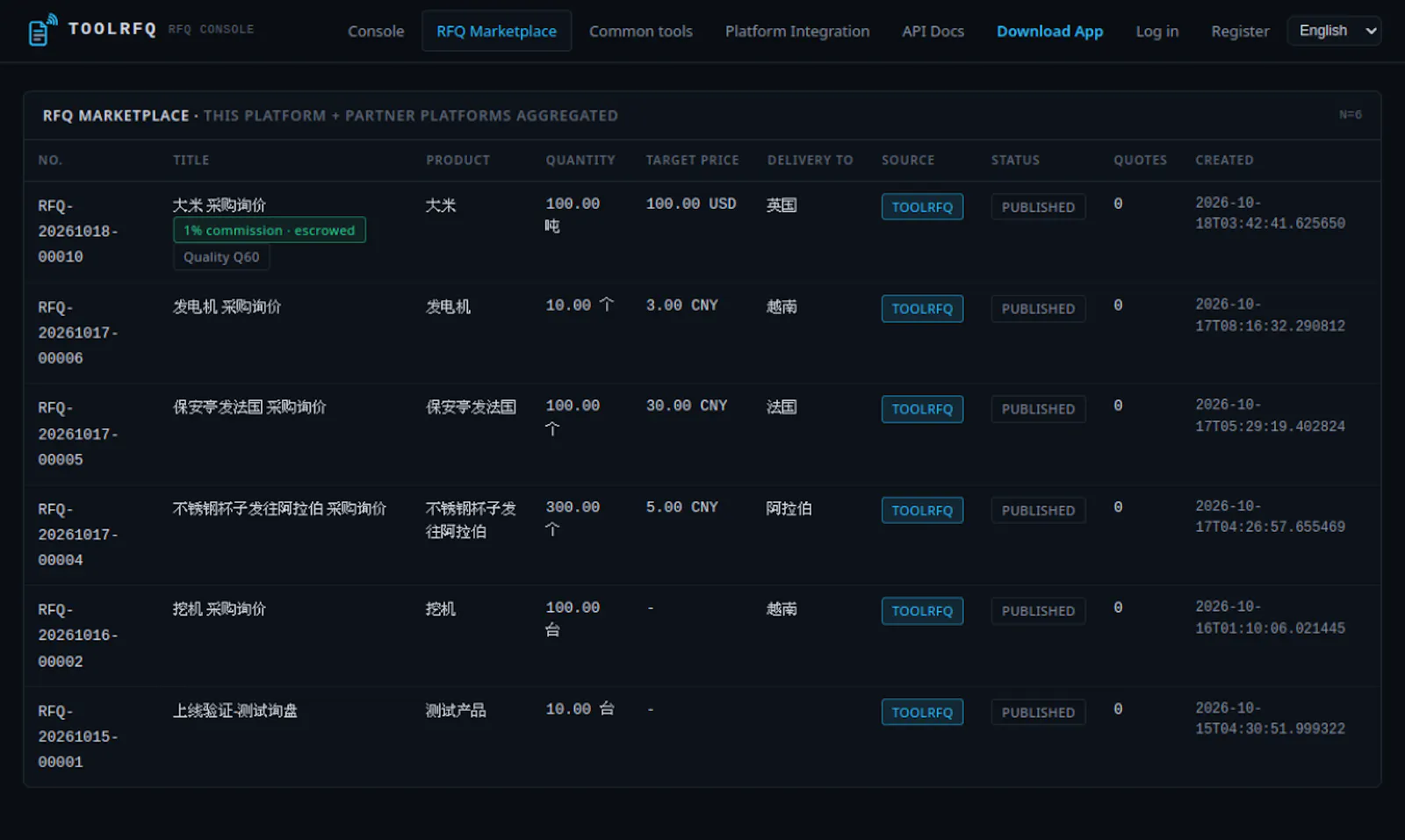Screen dimensions: 1405x840
Task: Click PUBLISHED status in 保安亭发法国 row
Action: [1038, 409]
